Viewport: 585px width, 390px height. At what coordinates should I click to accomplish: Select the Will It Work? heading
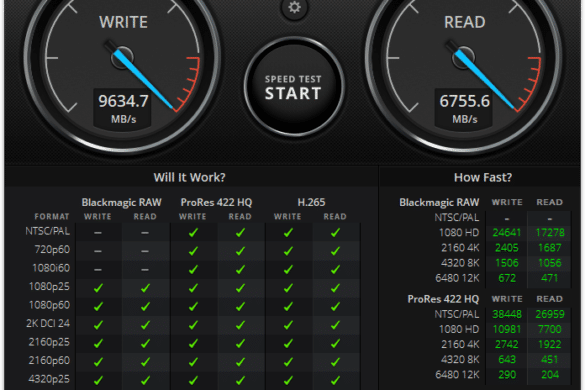point(190,177)
